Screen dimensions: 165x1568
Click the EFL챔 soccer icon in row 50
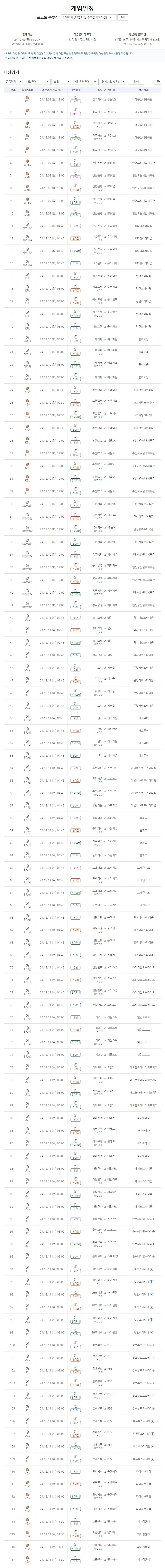point(27,716)
